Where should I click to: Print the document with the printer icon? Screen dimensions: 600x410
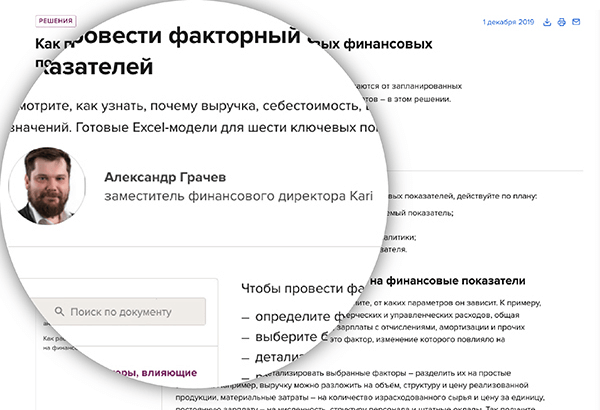(562, 22)
